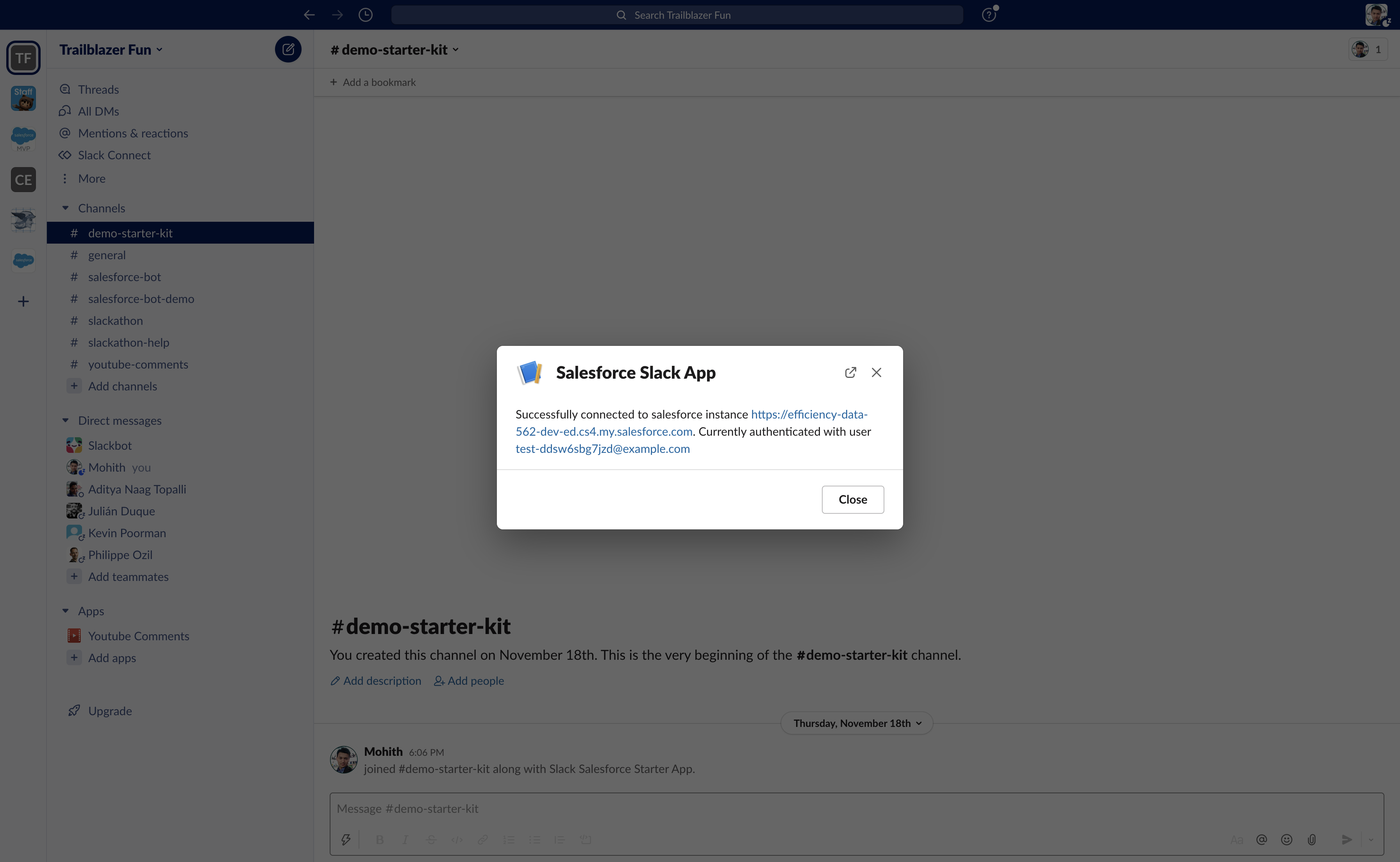
Task: Open the salesforce-bot channel
Action: [x=124, y=277]
